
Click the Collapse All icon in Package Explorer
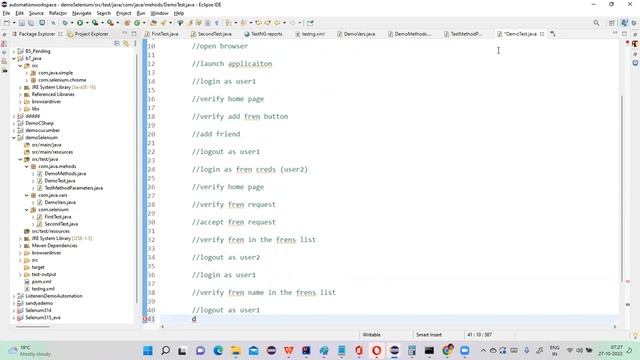click(x=117, y=43)
